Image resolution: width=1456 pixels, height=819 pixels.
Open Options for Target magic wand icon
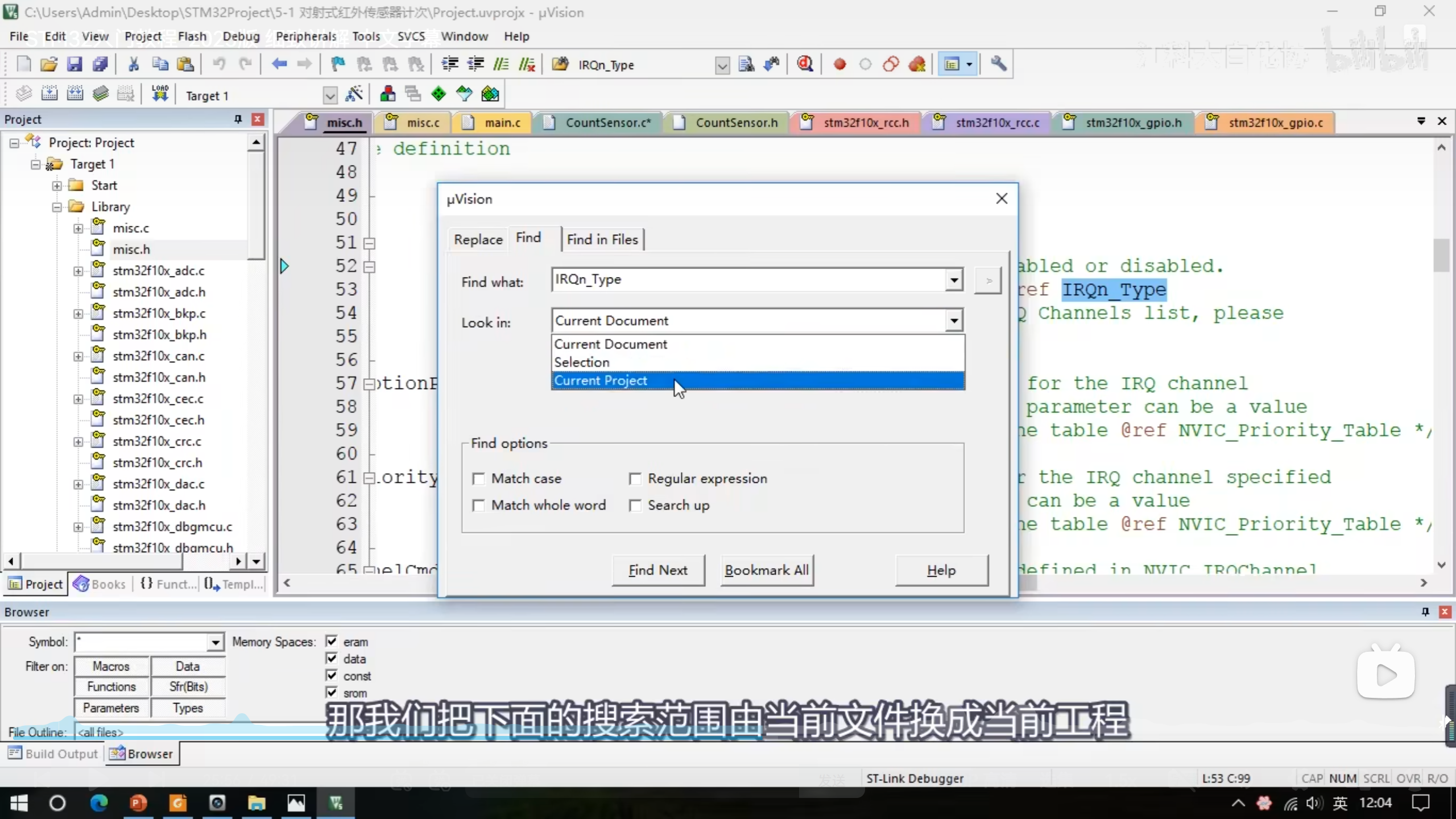354,94
